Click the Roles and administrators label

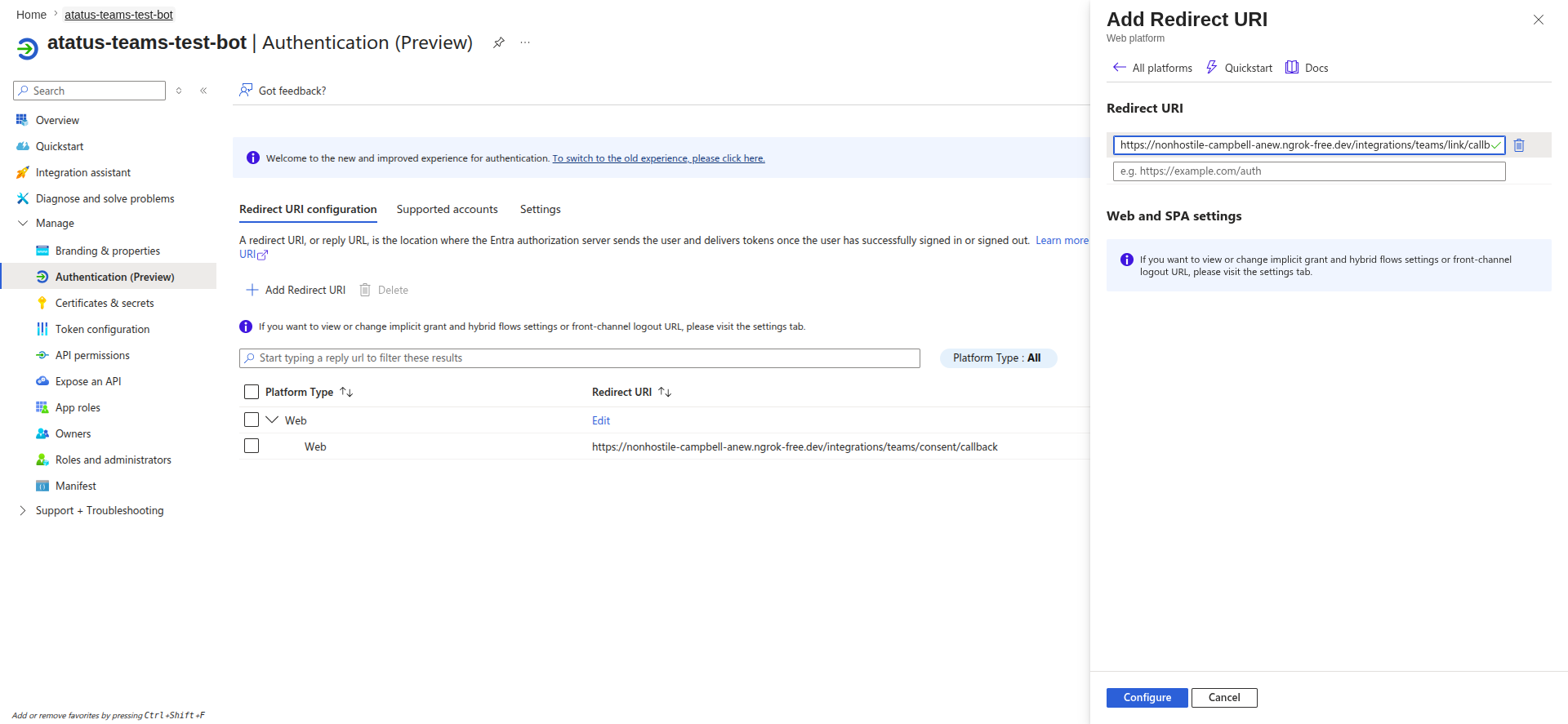click(114, 460)
